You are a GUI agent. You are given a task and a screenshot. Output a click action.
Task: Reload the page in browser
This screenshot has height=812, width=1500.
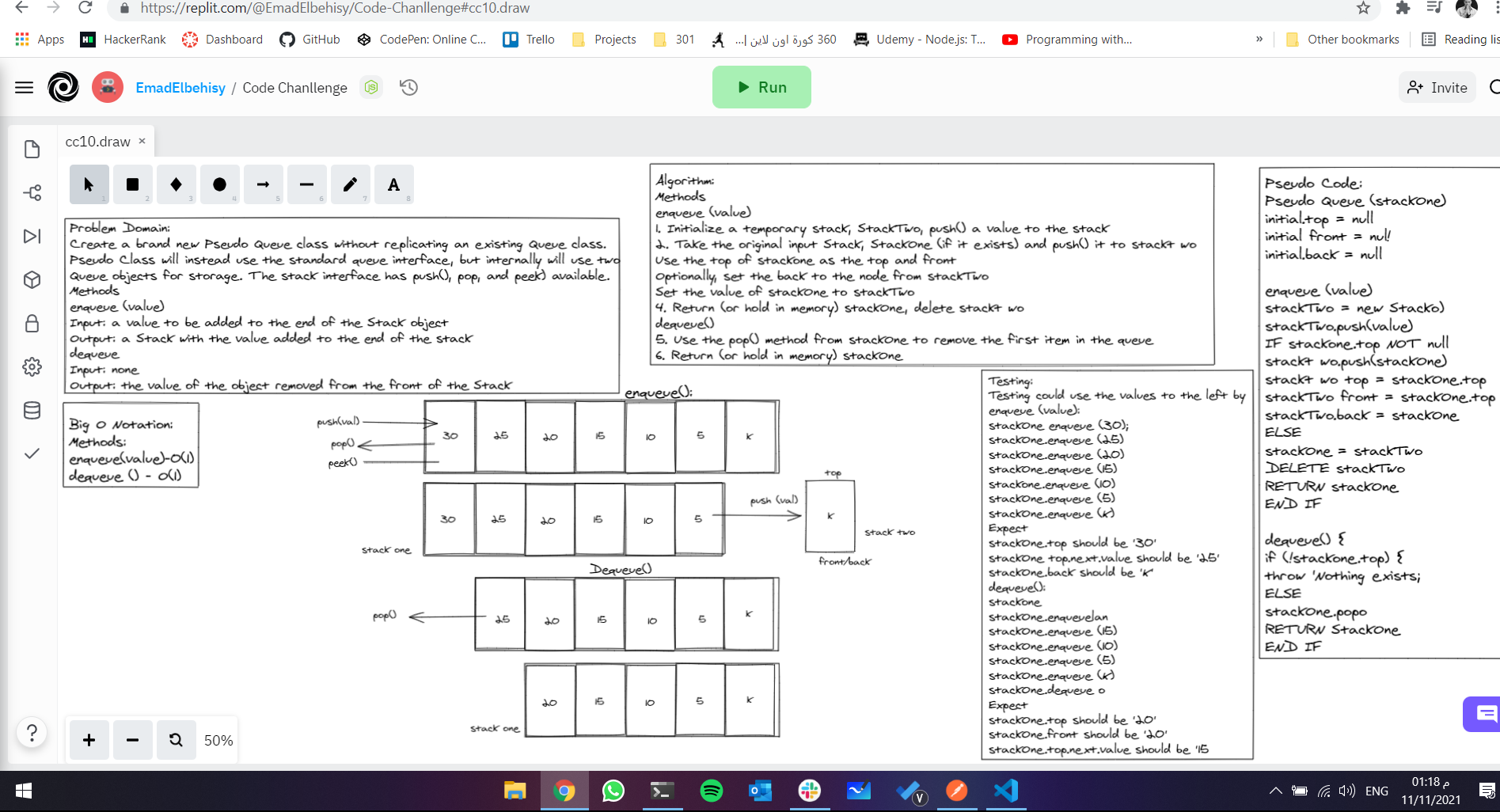coord(85,8)
